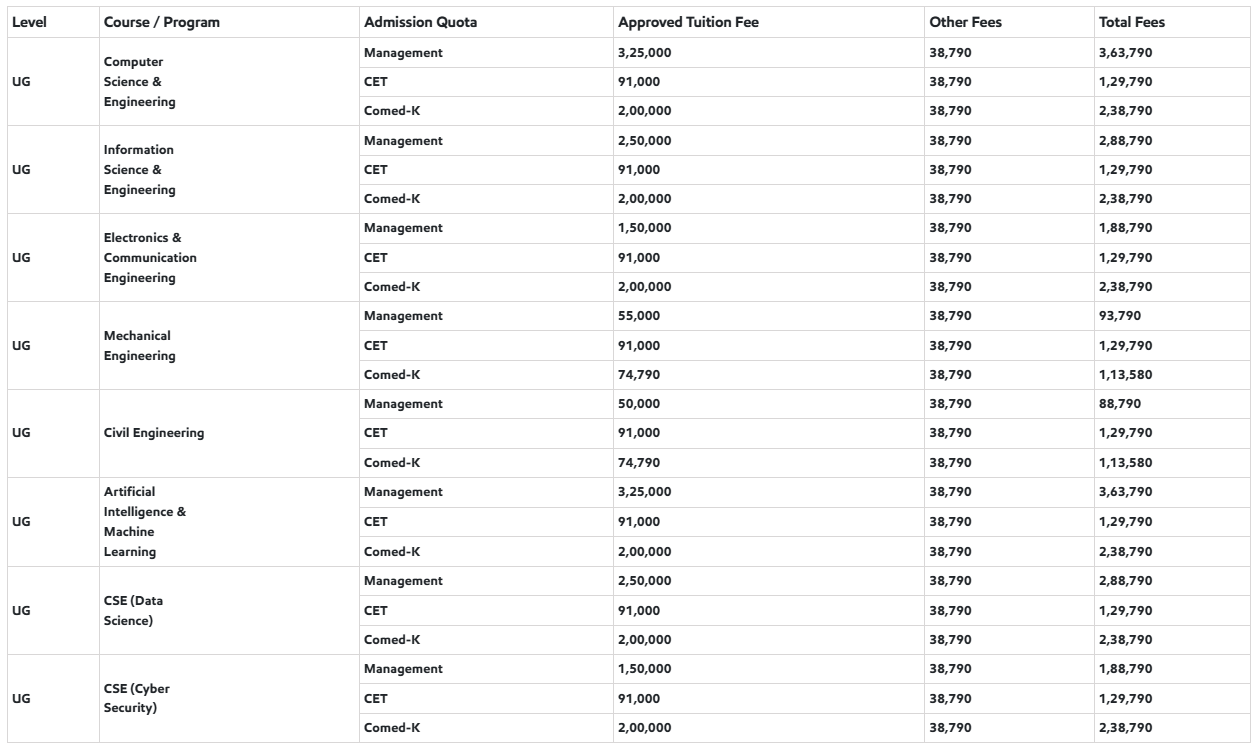
Task: Select the 93,790 total fees cell
Action: pyautogui.click(x=1120, y=316)
